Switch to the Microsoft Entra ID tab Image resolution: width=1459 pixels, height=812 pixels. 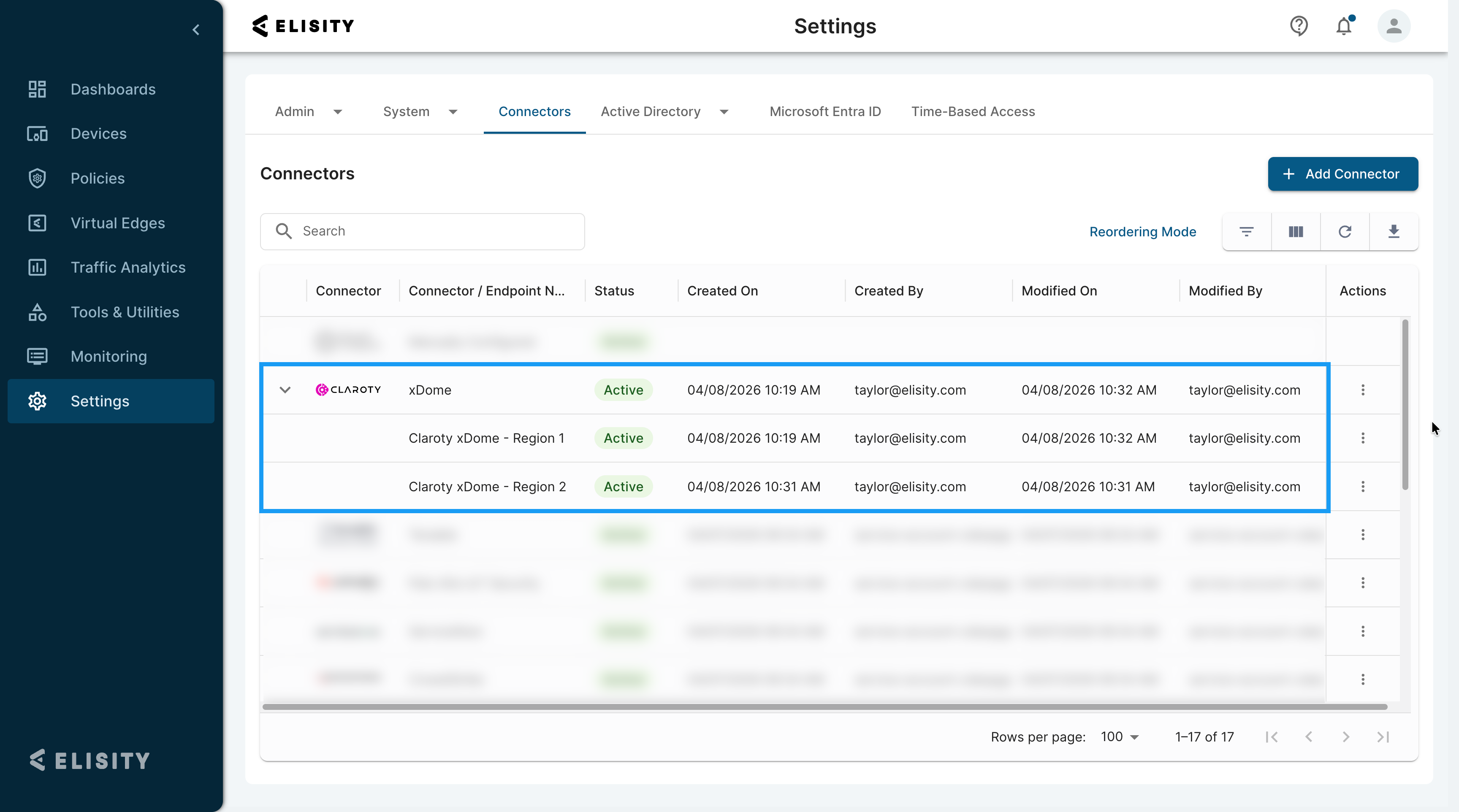click(825, 111)
